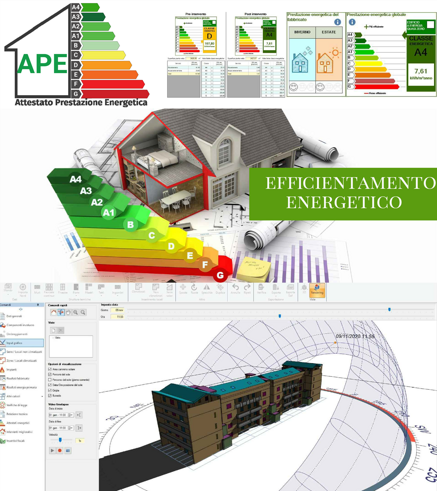The height and width of the screenshot is (491, 437).
Task: Click the Ora time input field
Action: 117,316
